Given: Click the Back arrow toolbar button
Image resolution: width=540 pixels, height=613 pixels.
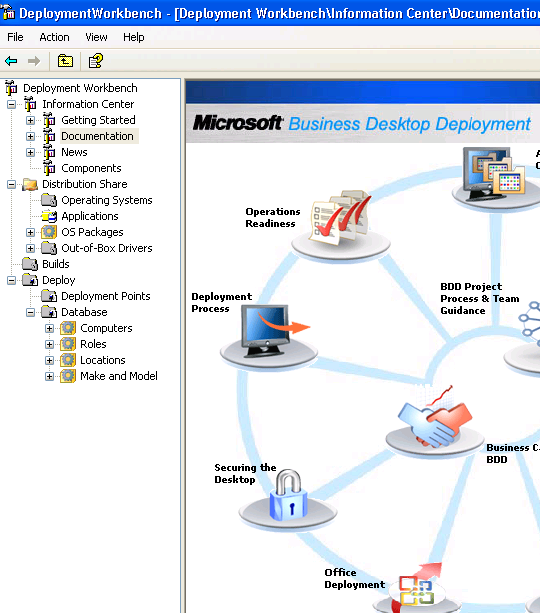Looking at the screenshot, I should [x=11, y=61].
